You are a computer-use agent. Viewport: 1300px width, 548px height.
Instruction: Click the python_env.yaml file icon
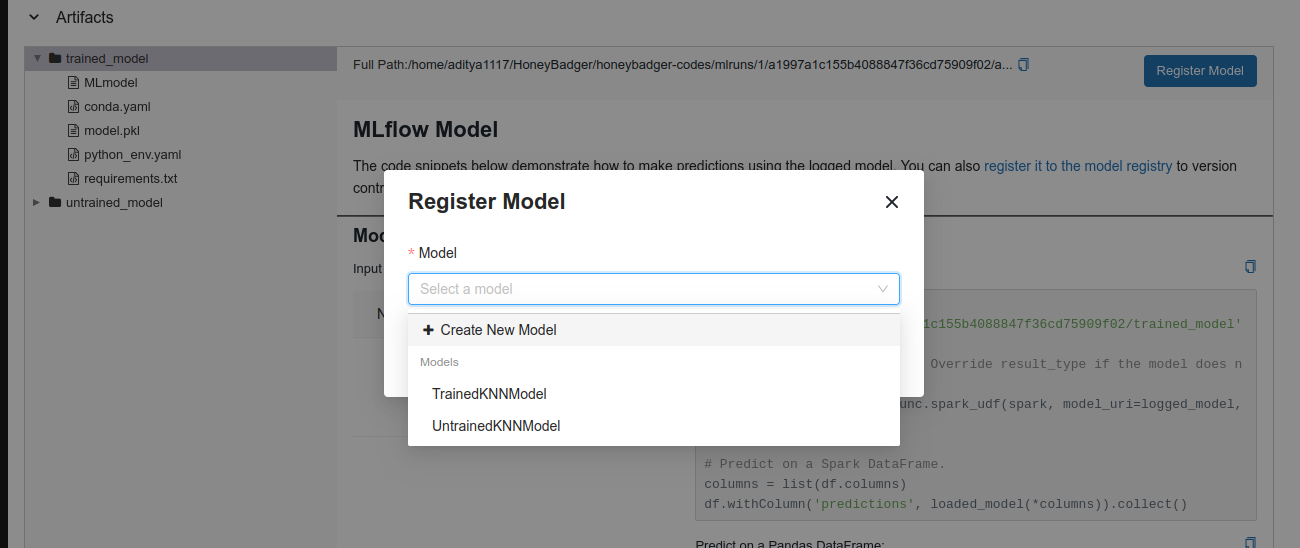coord(73,154)
